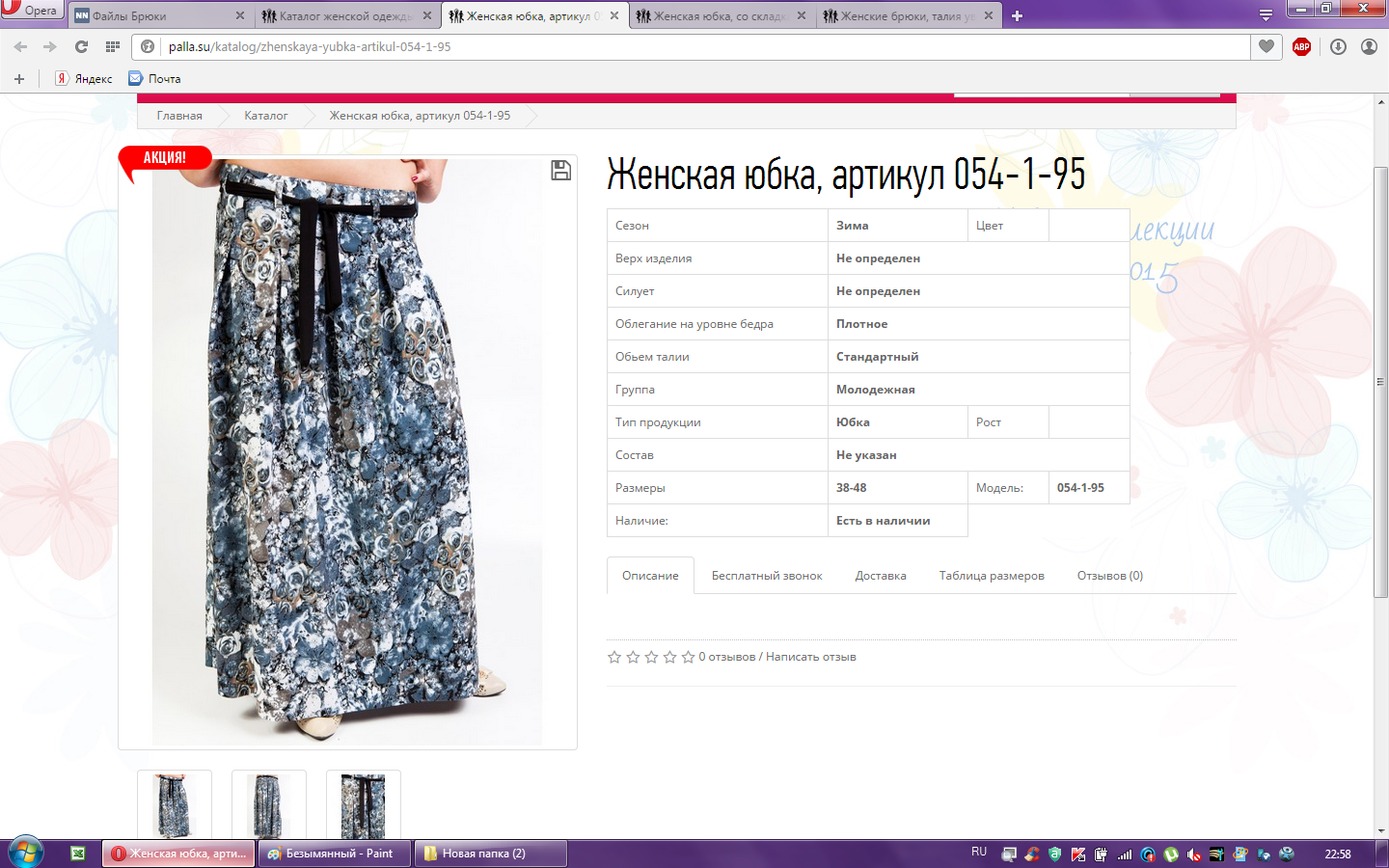Open the browser downloads icon
The image size is (1389, 868).
[1338, 46]
